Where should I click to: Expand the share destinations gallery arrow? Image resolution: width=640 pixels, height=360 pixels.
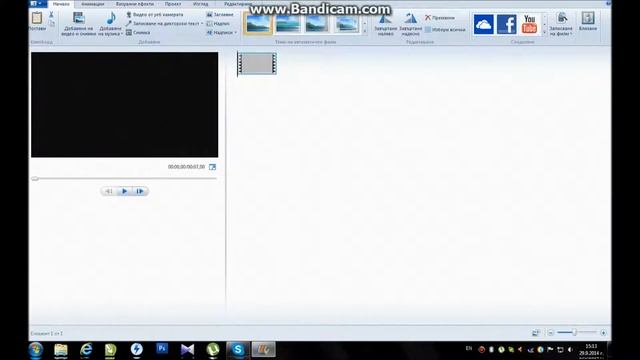coord(544,32)
